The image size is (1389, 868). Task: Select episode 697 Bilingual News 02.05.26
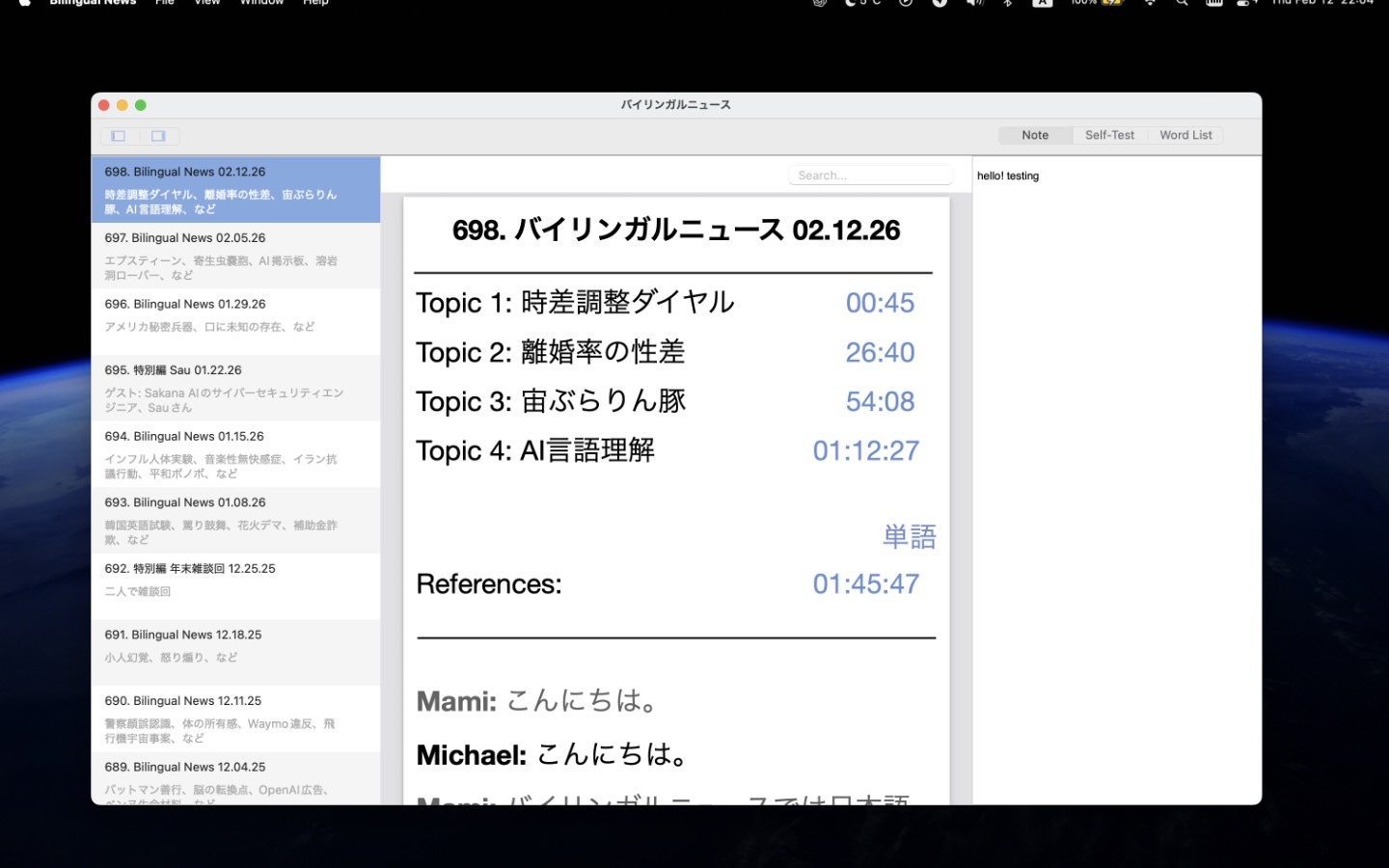[x=235, y=256]
